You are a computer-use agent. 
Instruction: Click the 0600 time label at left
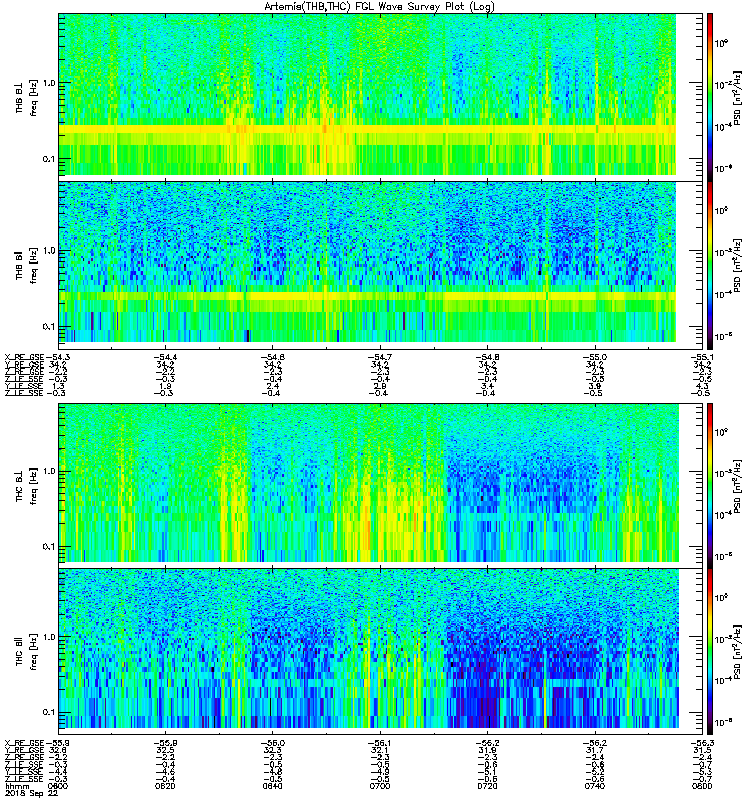58,786
